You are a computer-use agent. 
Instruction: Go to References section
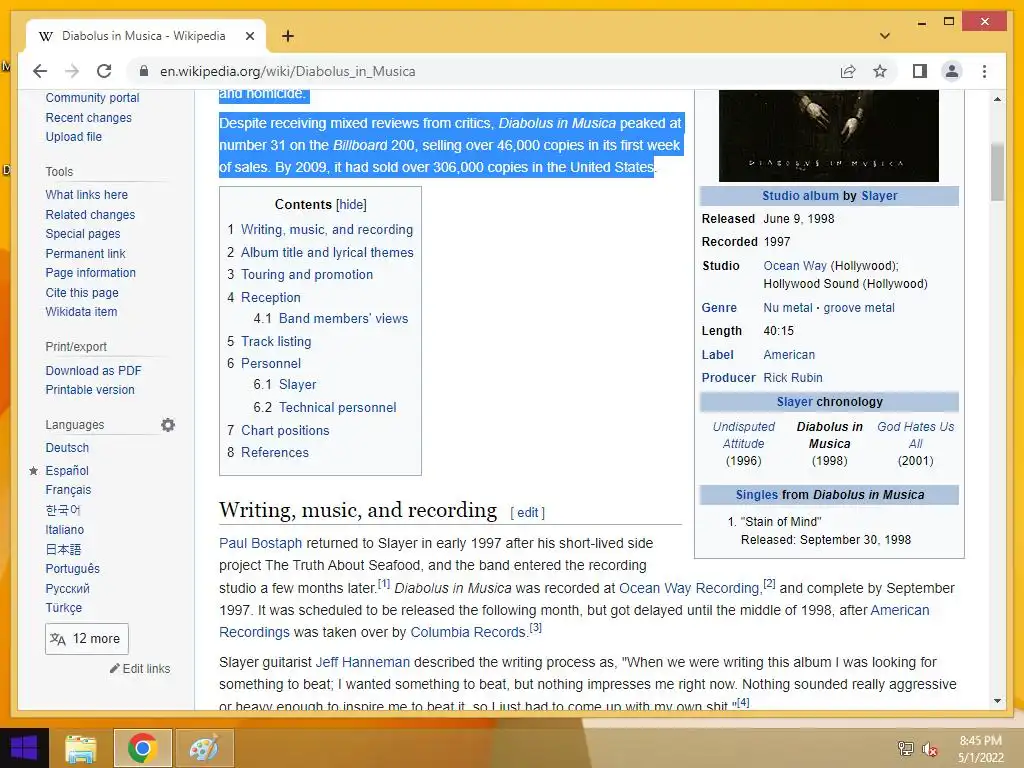tap(274, 452)
